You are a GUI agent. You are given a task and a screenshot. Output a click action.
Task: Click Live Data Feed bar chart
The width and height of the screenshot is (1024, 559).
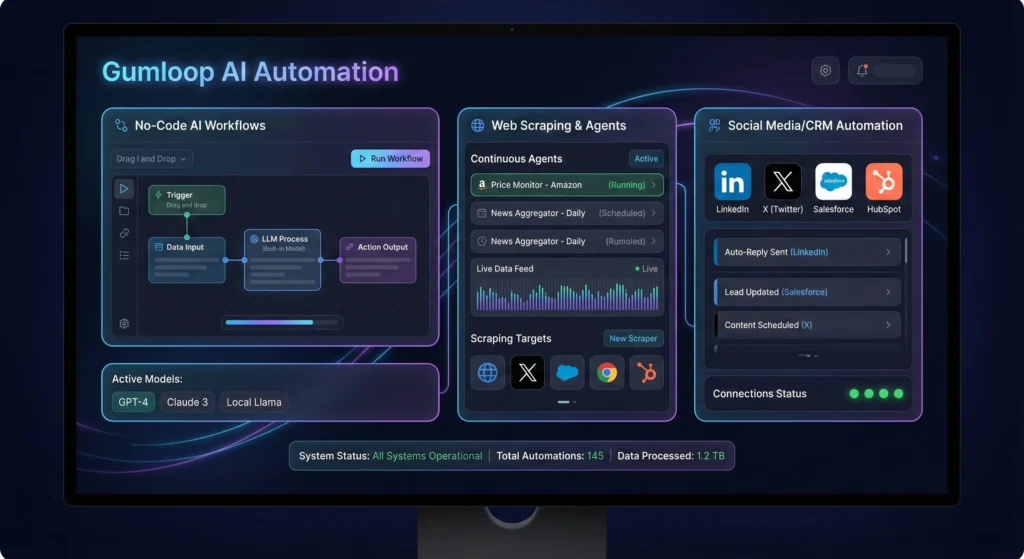[567, 296]
